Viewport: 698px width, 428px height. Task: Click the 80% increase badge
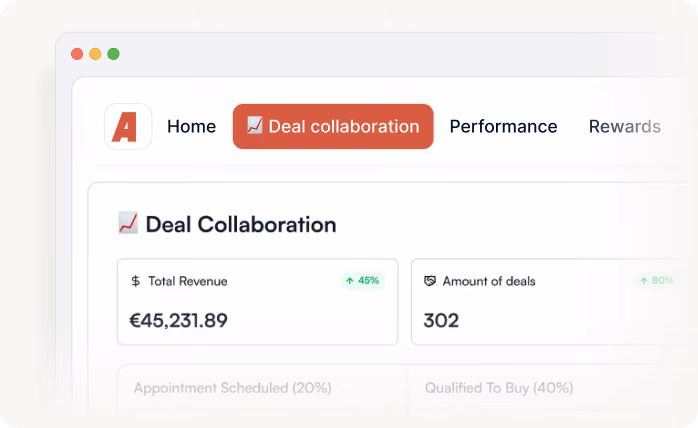coord(657,281)
